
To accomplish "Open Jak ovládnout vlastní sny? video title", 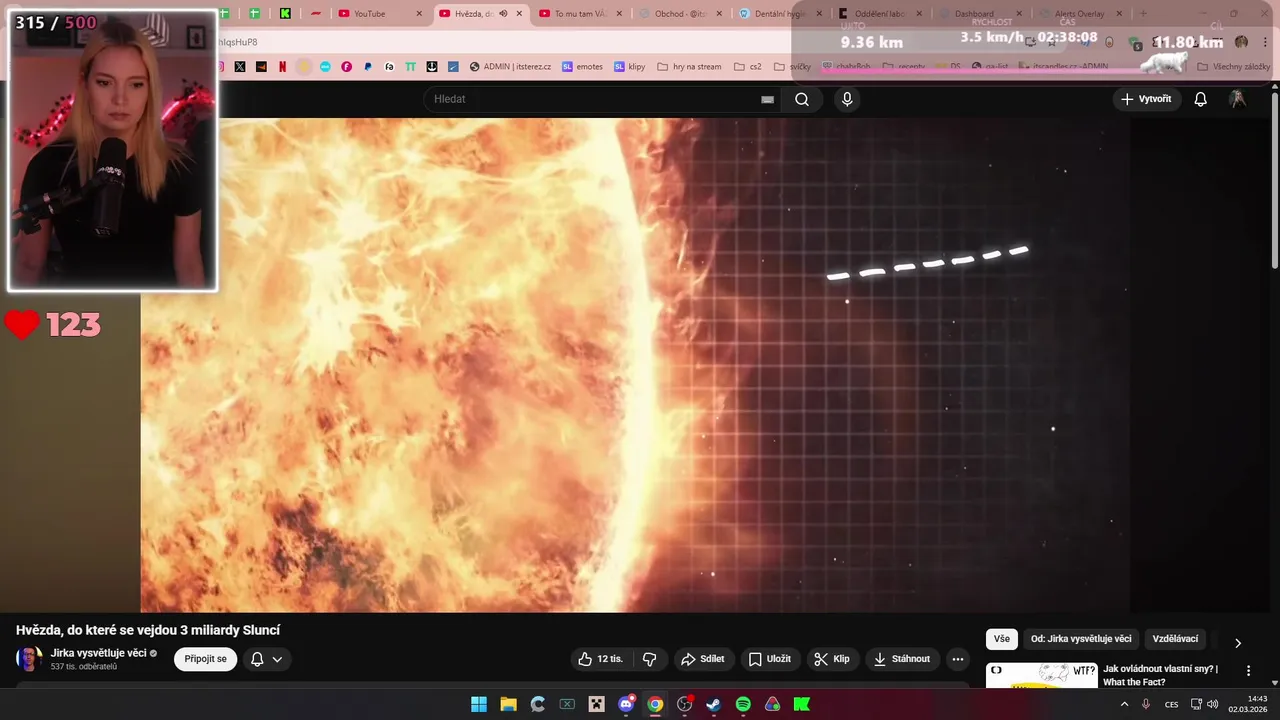I will (x=1160, y=675).
